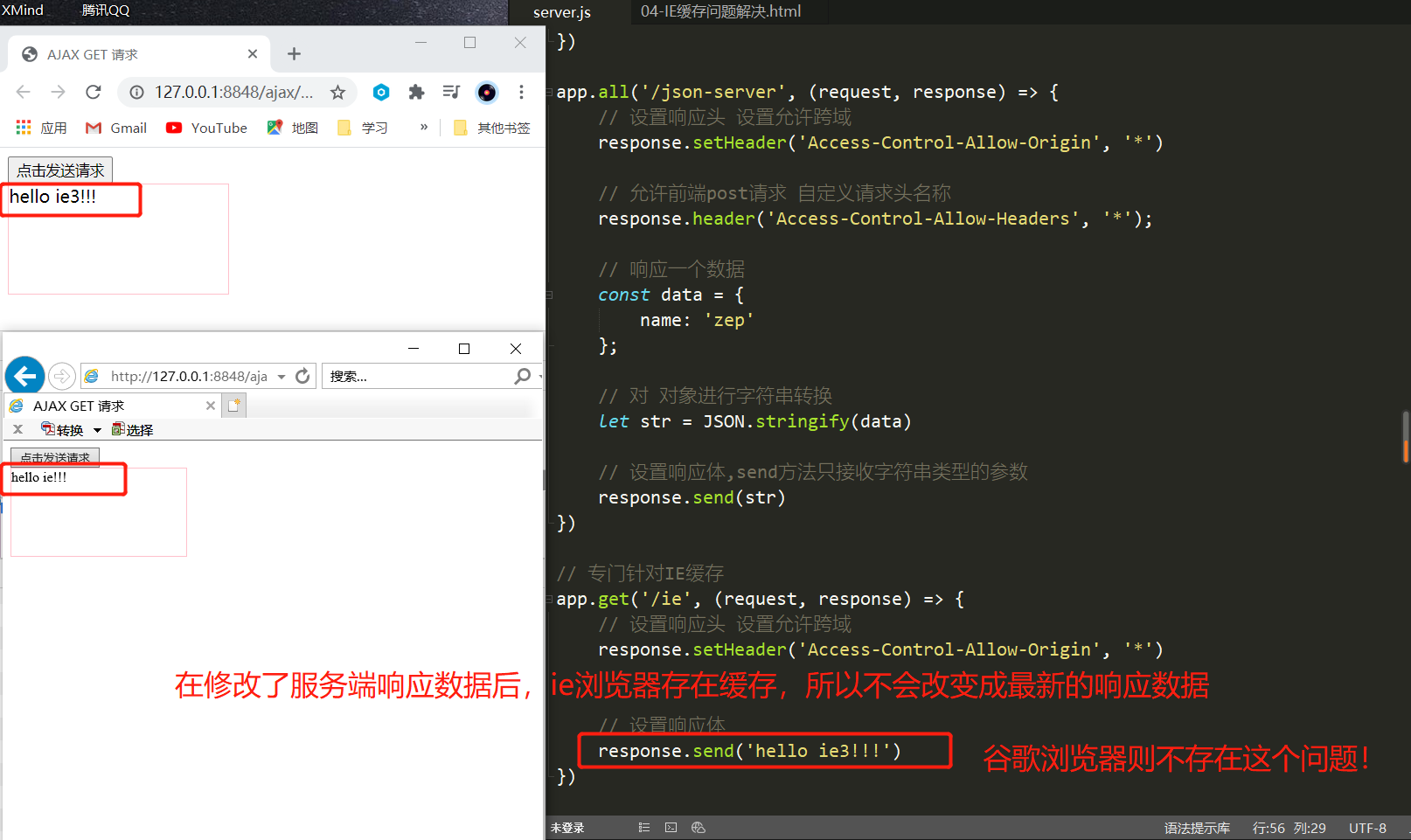Minimize the Internet Explorer window
The width and height of the screenshot is (1411, 840).
414,349
